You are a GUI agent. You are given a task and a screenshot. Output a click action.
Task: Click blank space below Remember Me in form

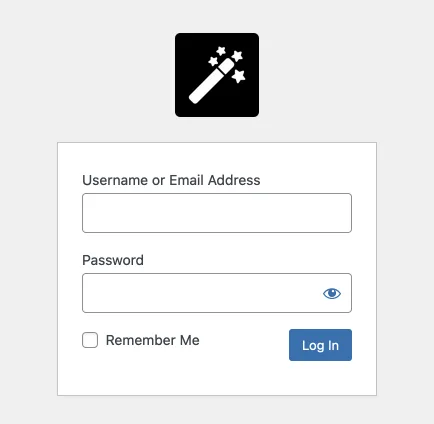167,373
